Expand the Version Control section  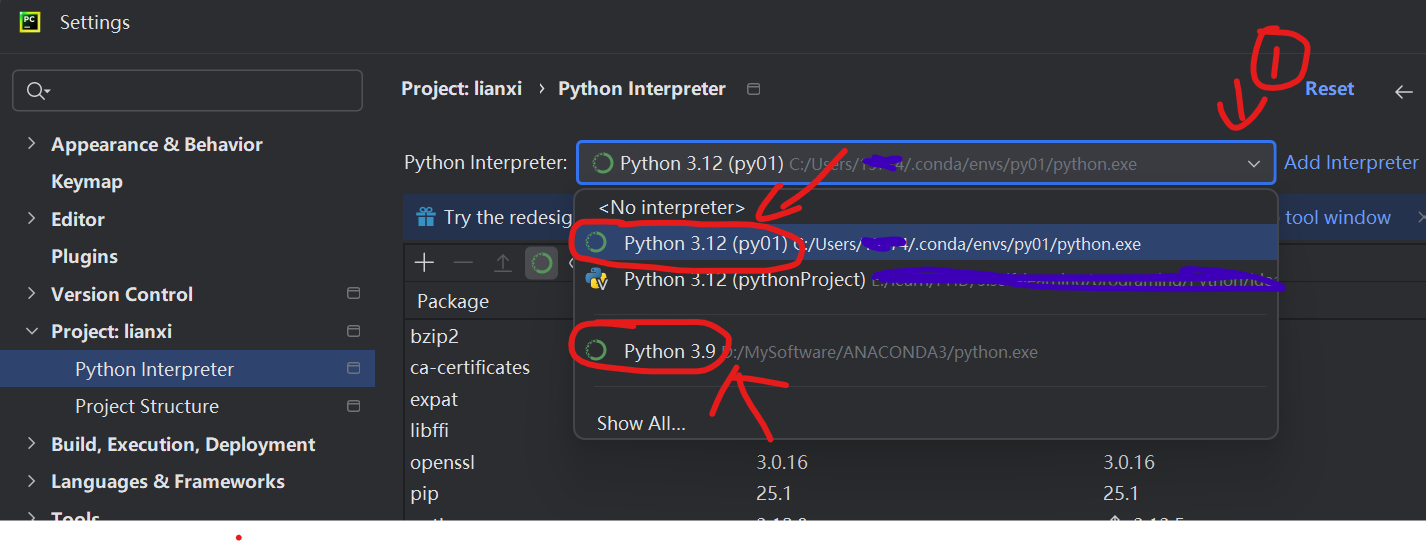click(32, 294)
